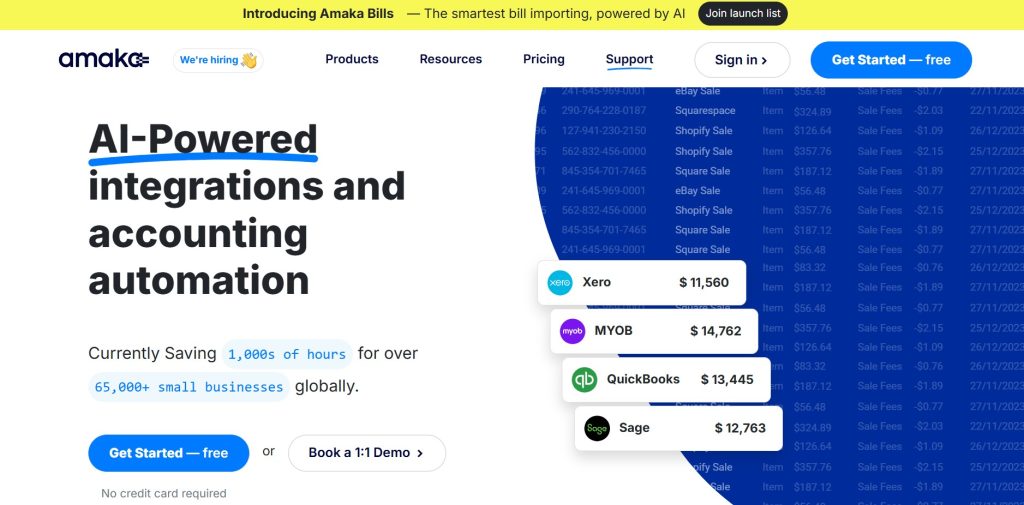
Task: Click hero Get Started — free button
Action: click(168, 453)
